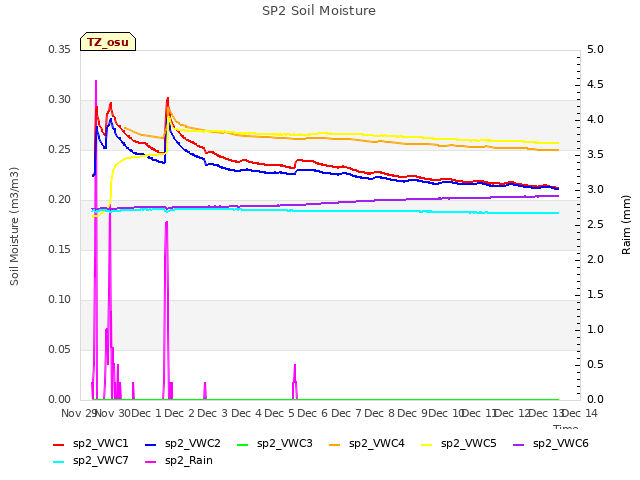Viewport: 640px width, 480px height.
Task: Click the tallest magenta rain spike peak
Action: (x=96, y=81)
